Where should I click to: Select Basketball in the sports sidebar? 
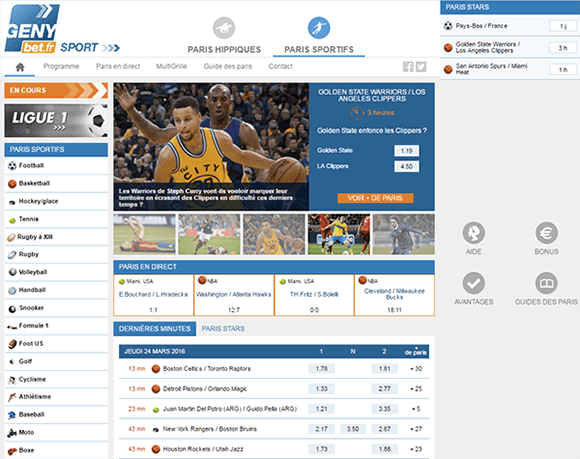coord(56,183)
